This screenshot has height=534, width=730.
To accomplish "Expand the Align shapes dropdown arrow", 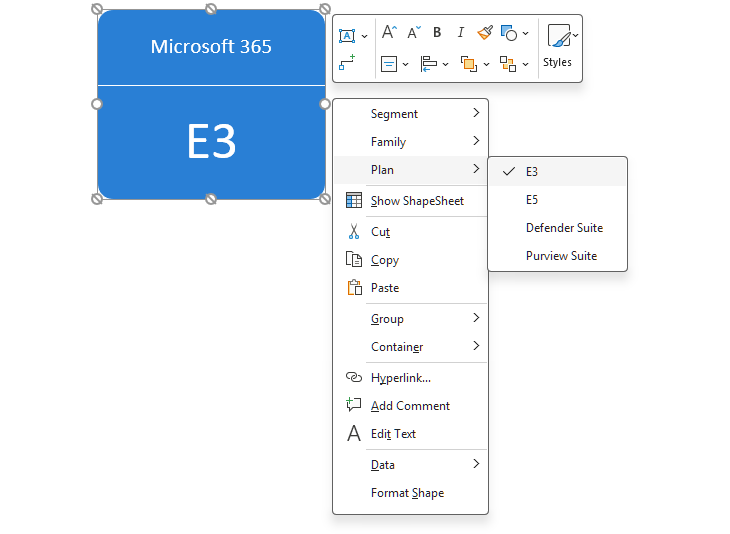I will coord(446,64).
